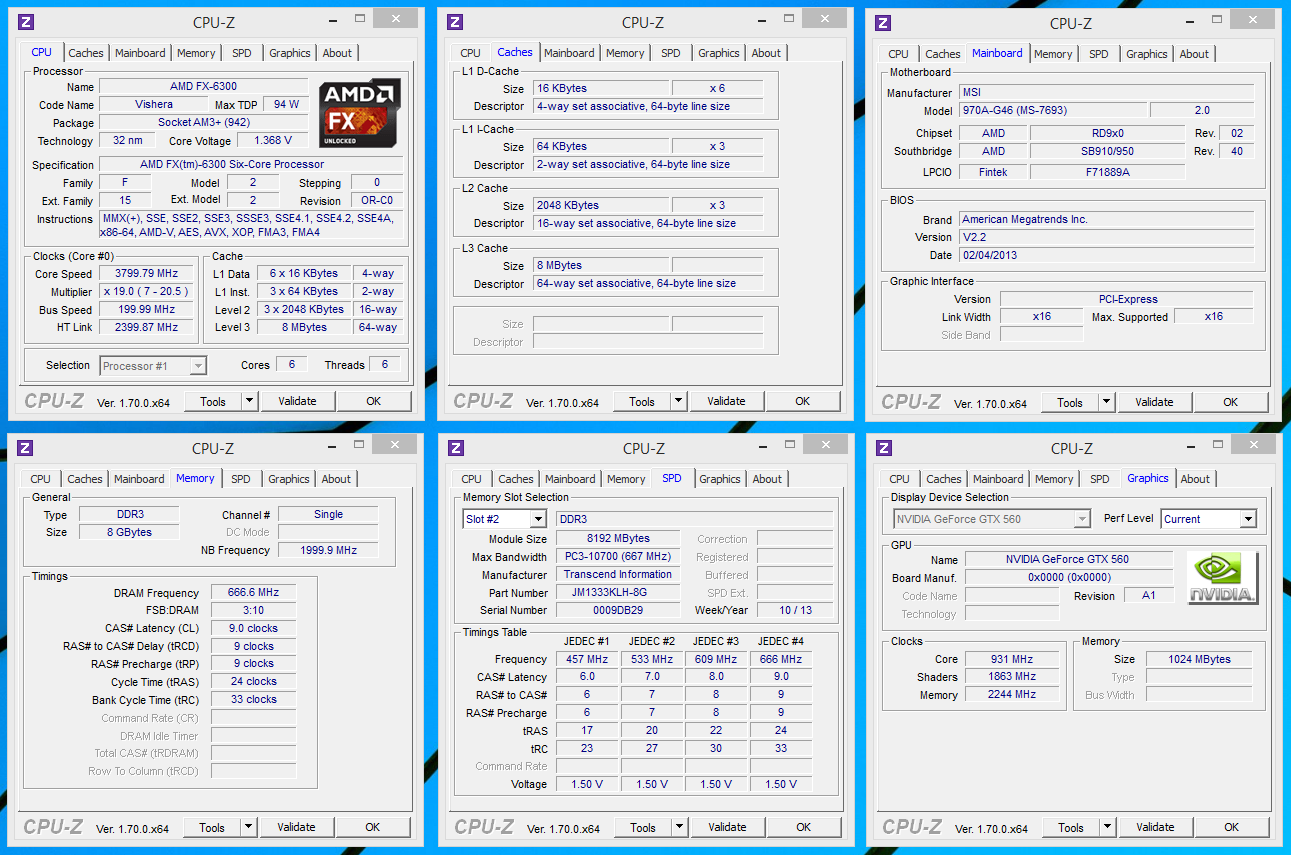Click the DRAM Frequency 666.6 MHz value
The image size is (1291, 855).
tap(253, 592)
